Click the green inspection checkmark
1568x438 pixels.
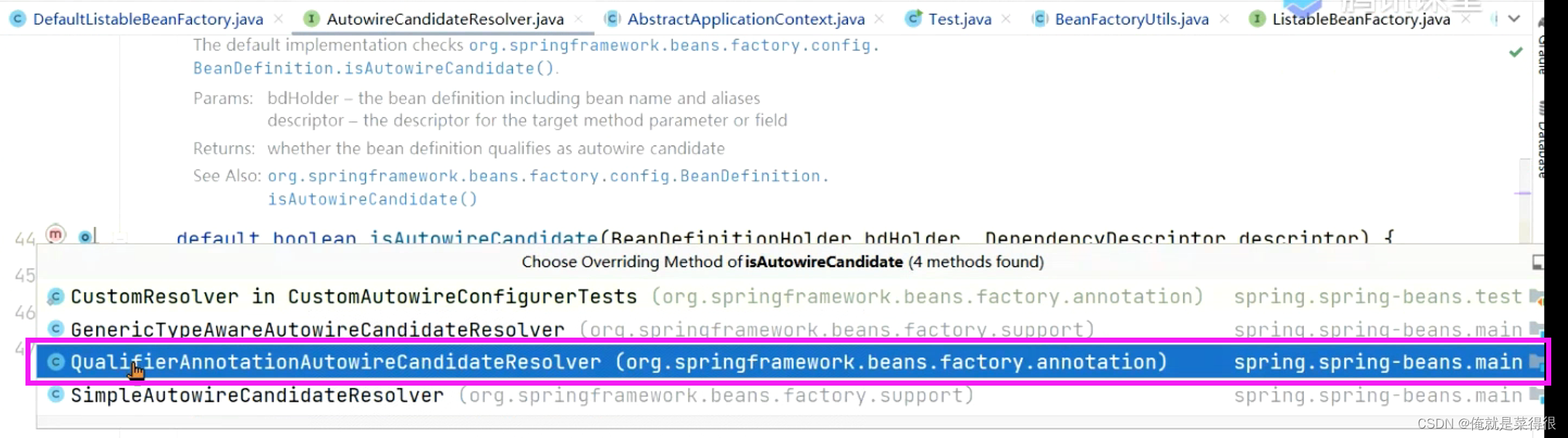pyautogui.click(x=1516, y=52)
